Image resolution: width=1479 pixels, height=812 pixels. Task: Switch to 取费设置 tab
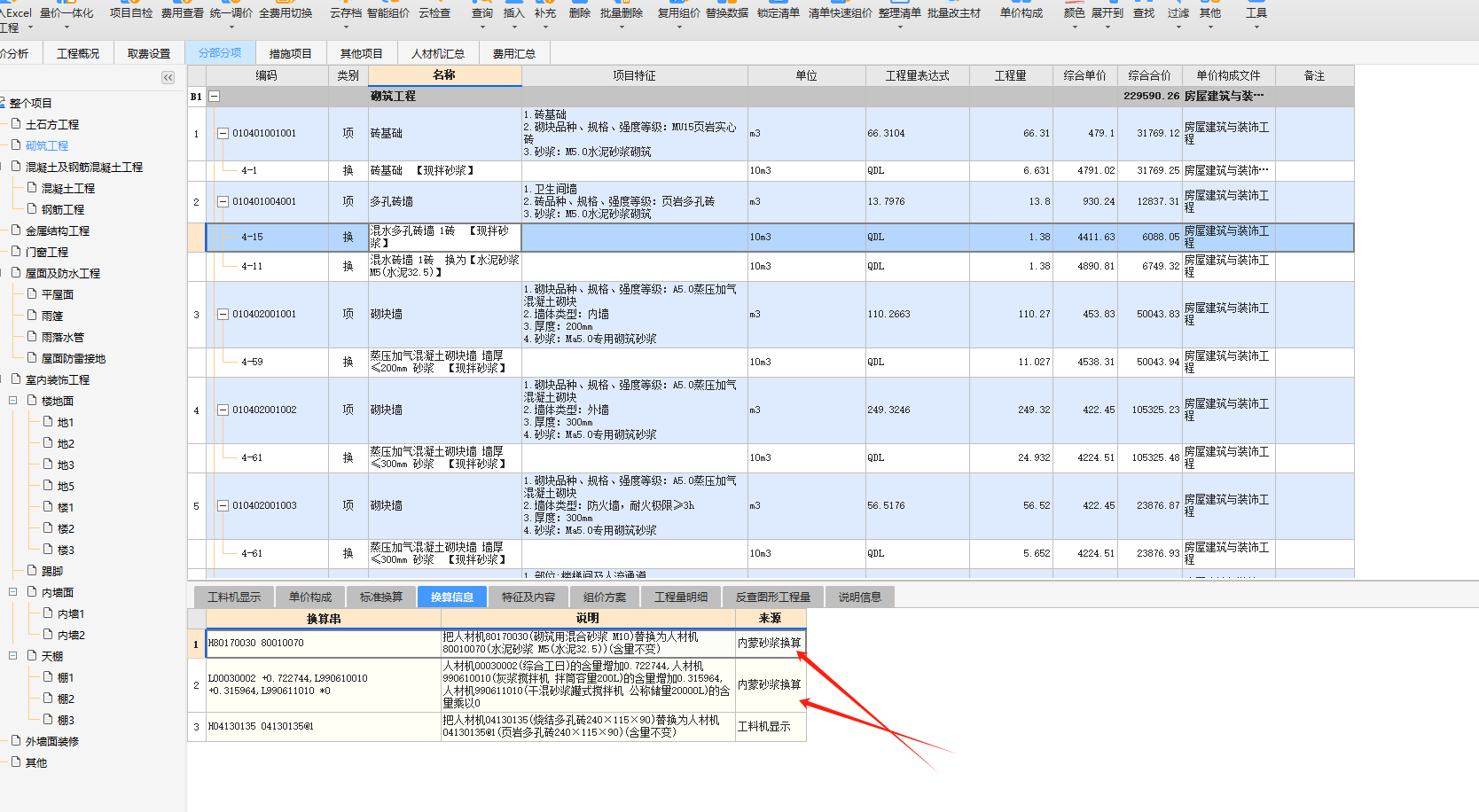tap(149, 53)
